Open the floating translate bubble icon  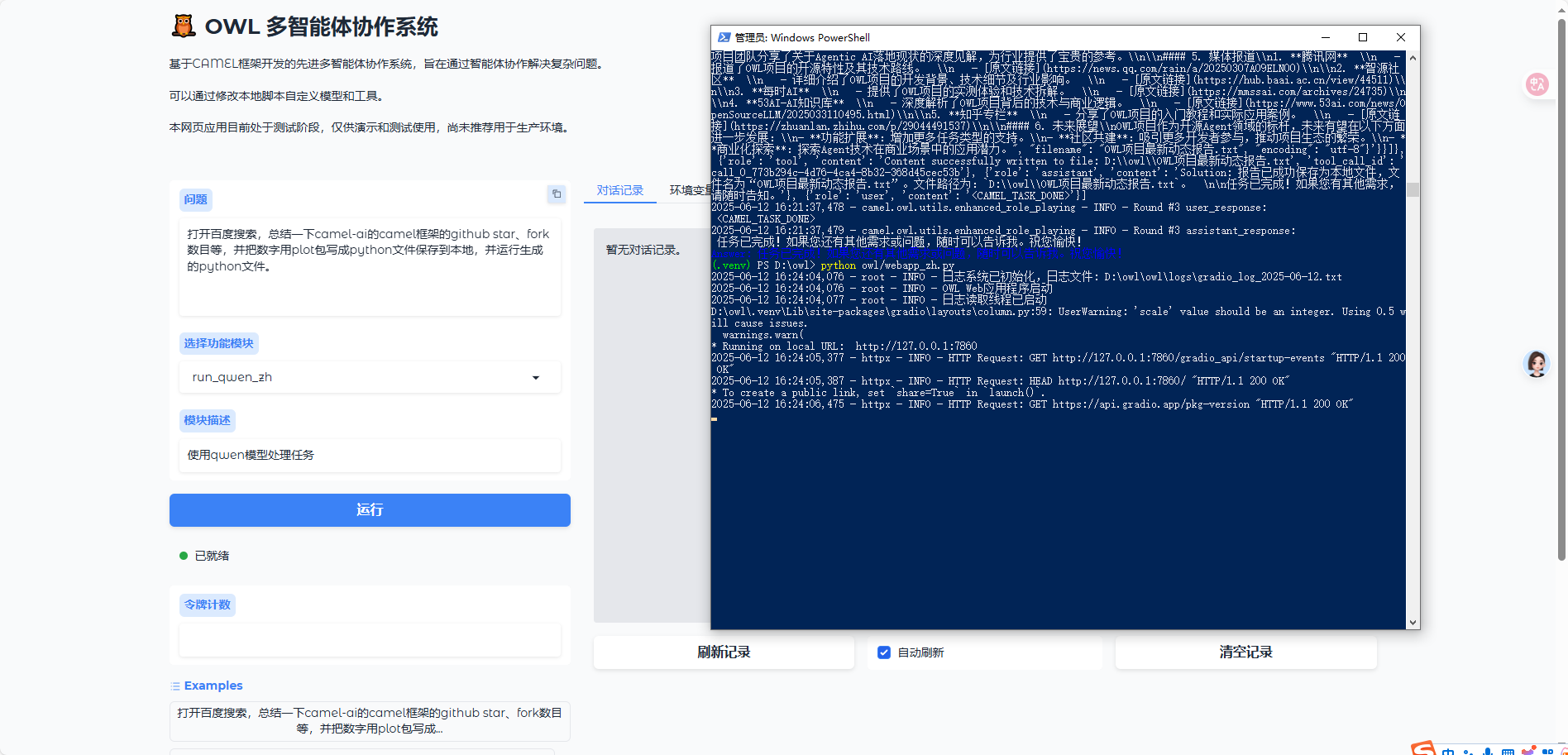pyautogui.click(x=1537, y=84)
